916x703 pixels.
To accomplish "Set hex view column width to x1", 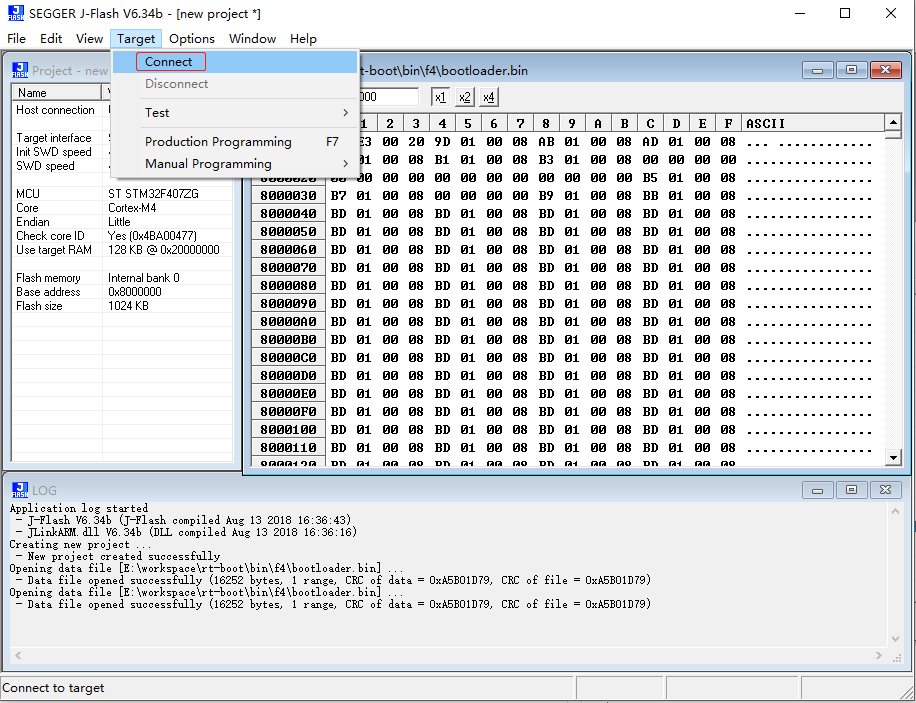I will (x=440, y=97).
